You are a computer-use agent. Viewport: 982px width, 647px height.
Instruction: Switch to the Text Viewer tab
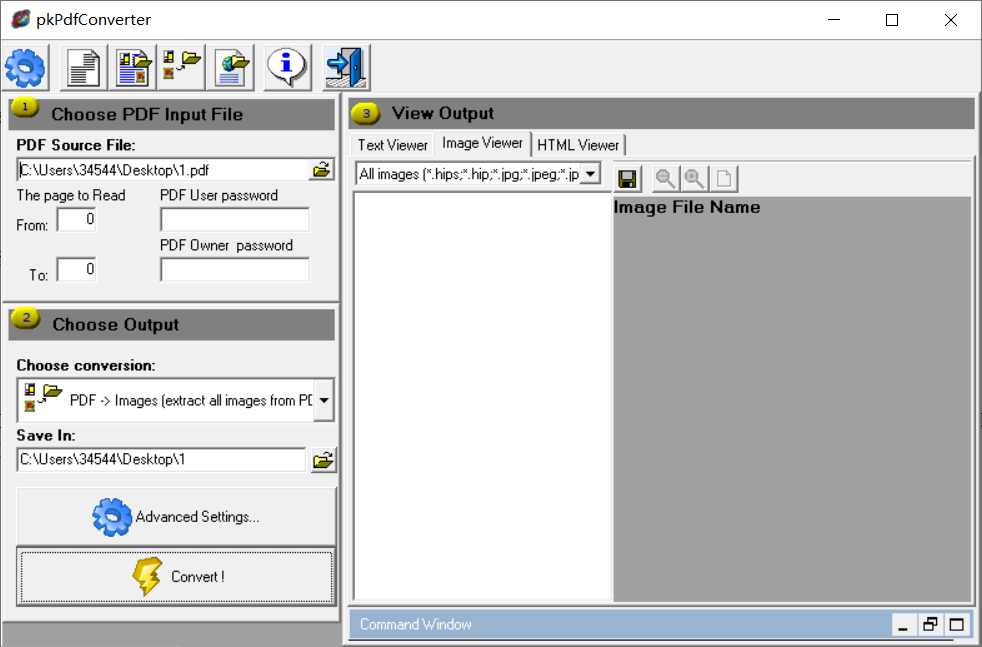click(x=393, y=145)
